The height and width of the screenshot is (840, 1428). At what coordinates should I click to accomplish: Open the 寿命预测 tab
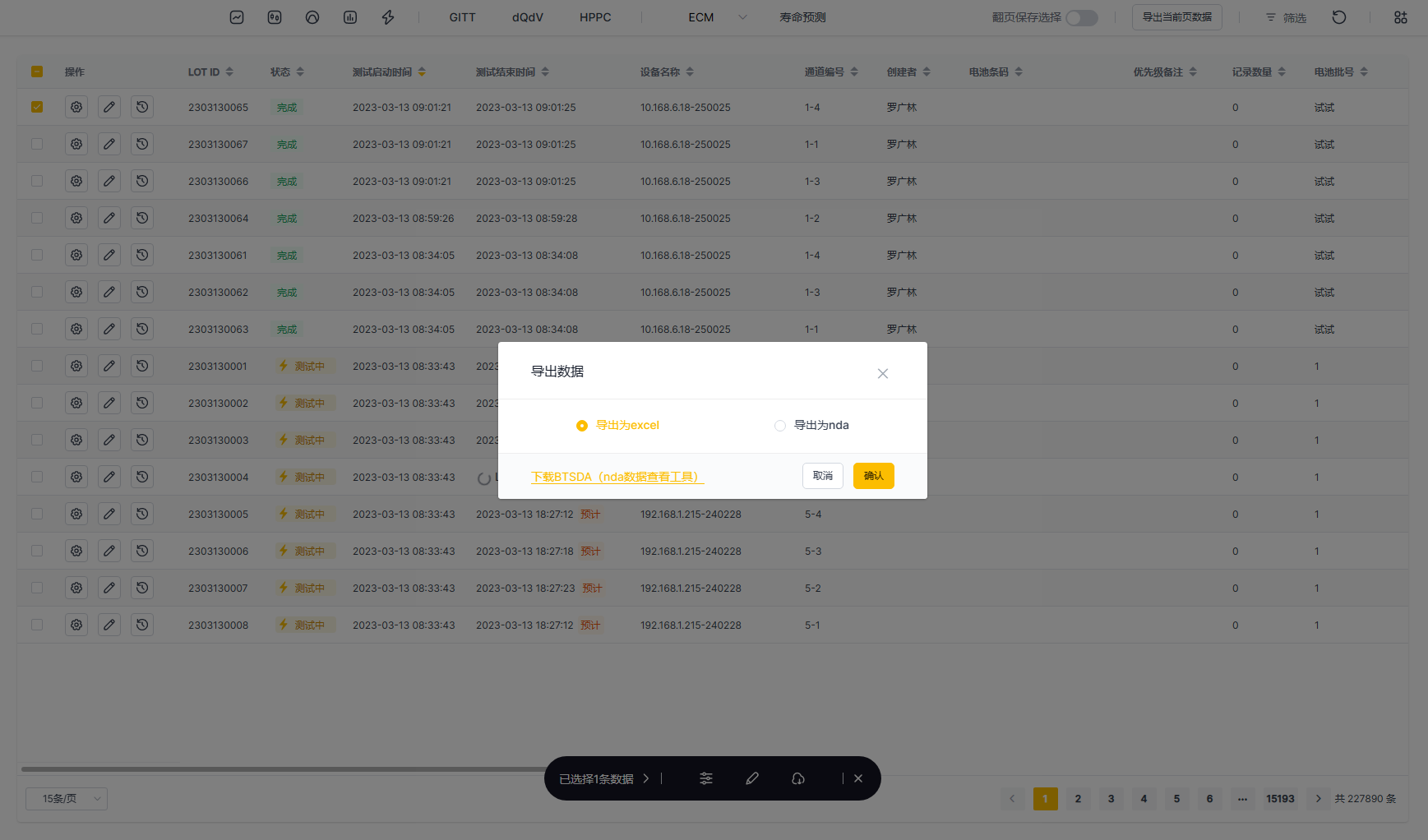pyautogui.click(x=803, y=17)
